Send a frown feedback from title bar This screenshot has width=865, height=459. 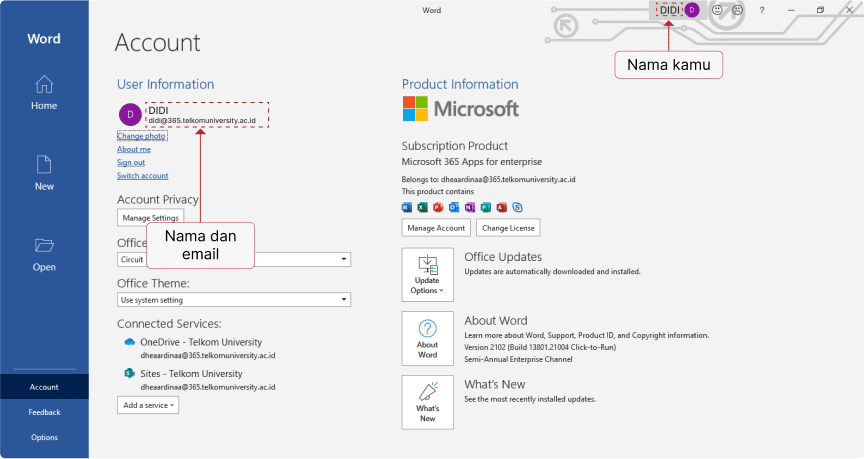click(x=738, y=10)
